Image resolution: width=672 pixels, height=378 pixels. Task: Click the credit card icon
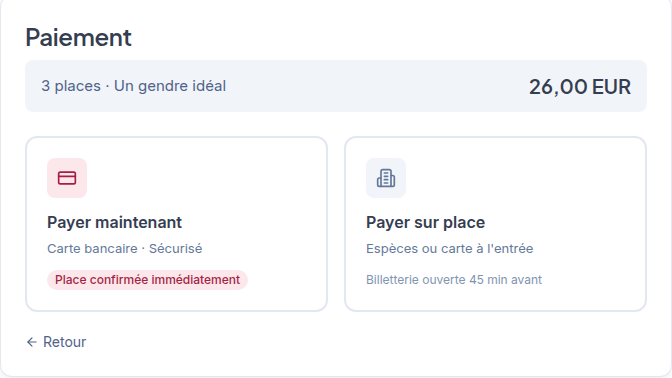point(67,178)
